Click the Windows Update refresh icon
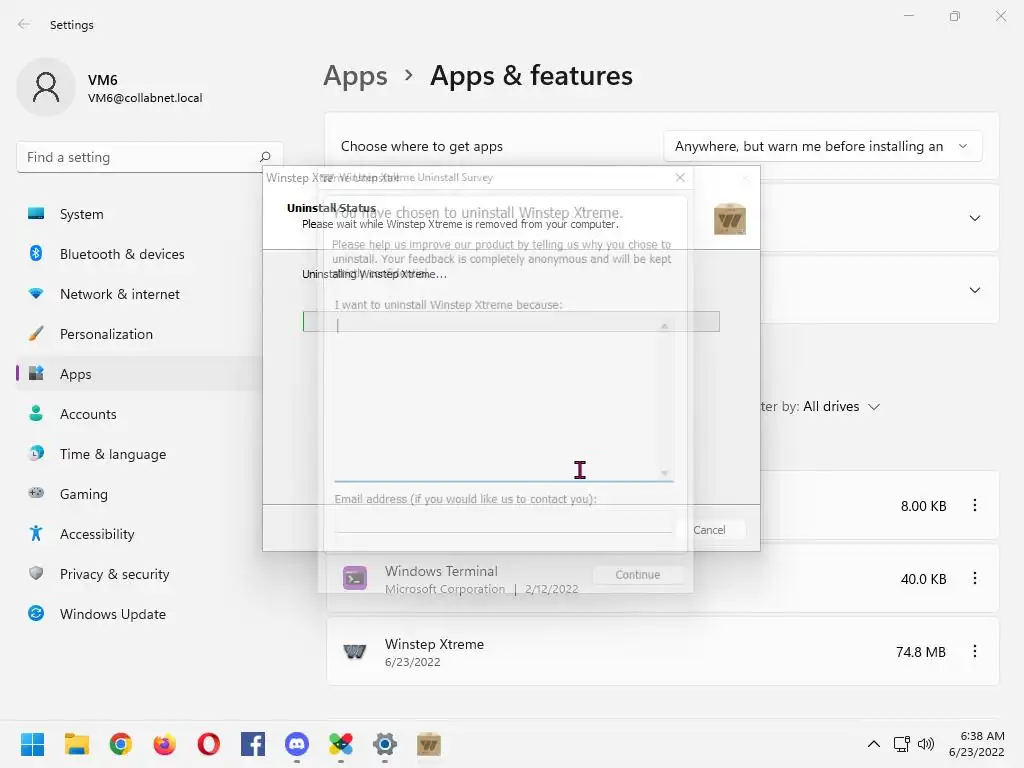This screenshot has width=1024, height=768. click(x=36, y=613)
